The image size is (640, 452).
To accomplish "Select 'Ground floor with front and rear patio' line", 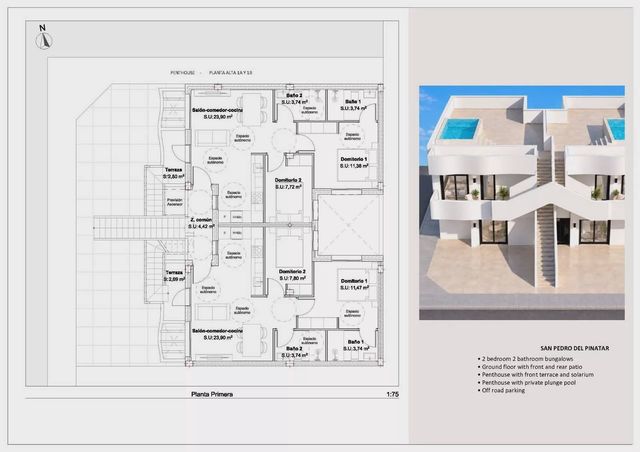I will (532, 367).
